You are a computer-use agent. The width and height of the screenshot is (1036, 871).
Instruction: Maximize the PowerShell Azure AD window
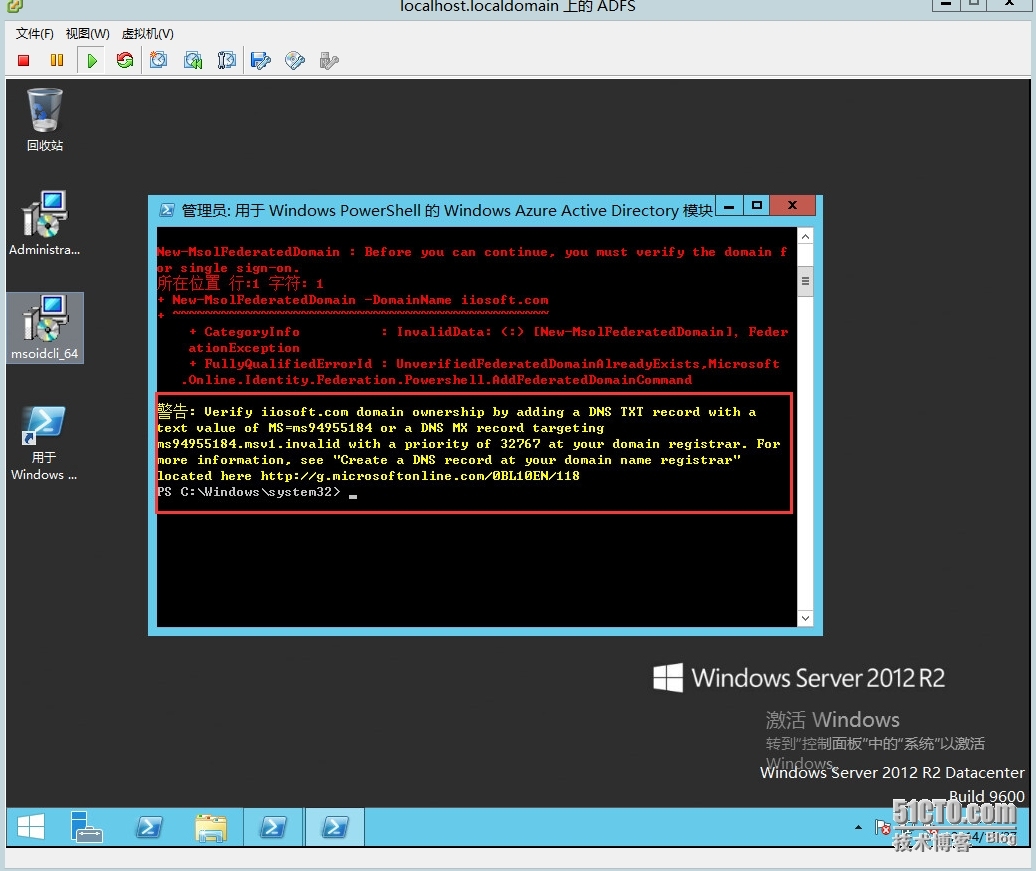pyautogui.click(x=757, y=206)
